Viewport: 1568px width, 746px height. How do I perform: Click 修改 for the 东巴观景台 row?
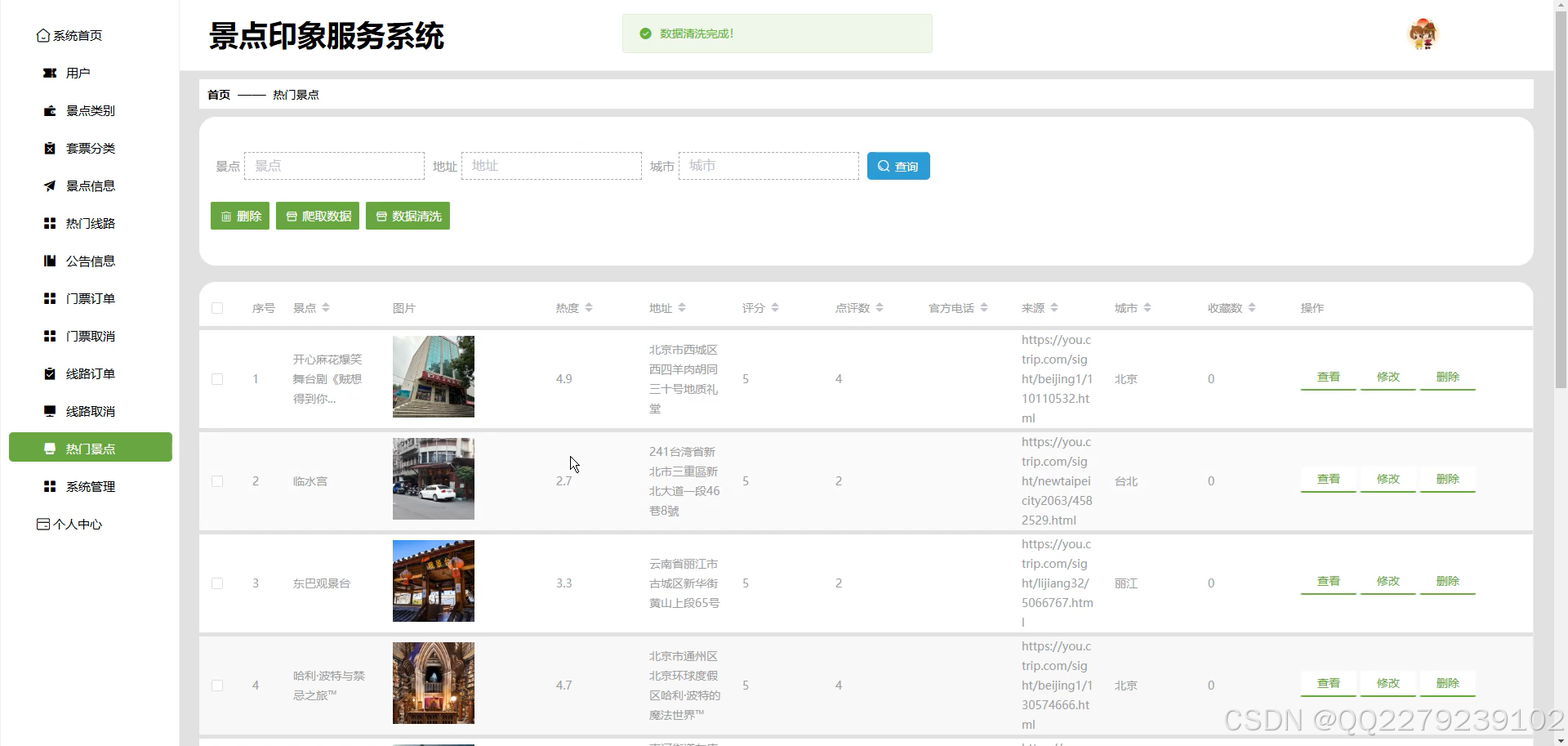1388,582
